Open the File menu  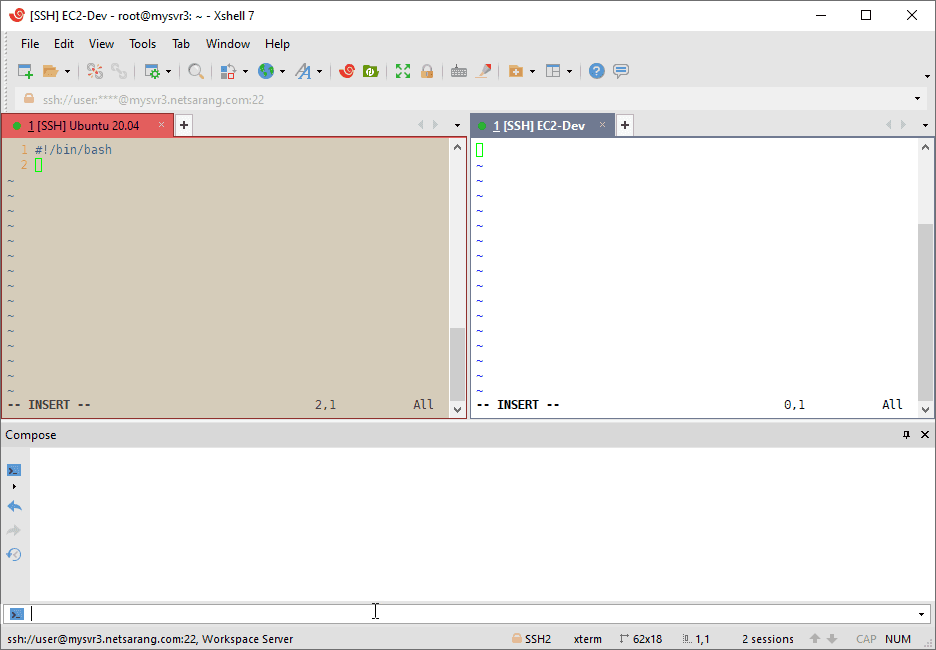pos(30,44)
